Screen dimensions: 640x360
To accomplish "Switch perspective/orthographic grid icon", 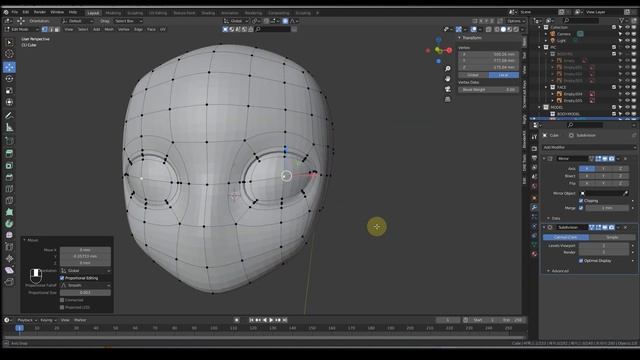I will 448,99.
